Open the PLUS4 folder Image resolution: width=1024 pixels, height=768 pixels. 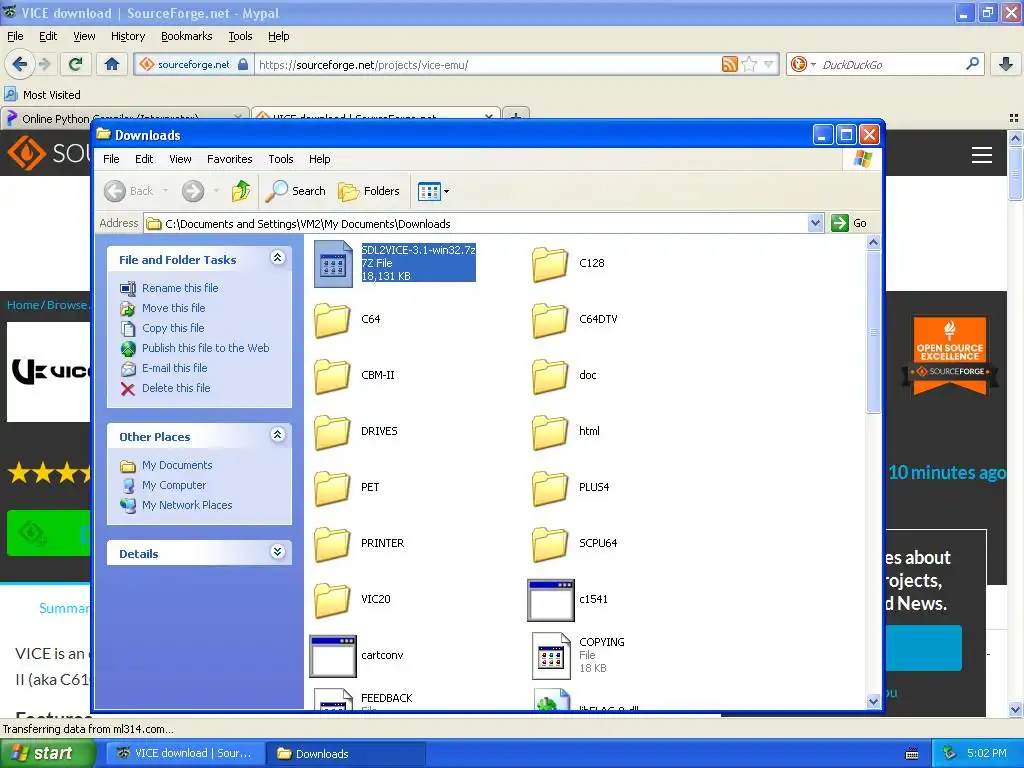tap(550, 488)
